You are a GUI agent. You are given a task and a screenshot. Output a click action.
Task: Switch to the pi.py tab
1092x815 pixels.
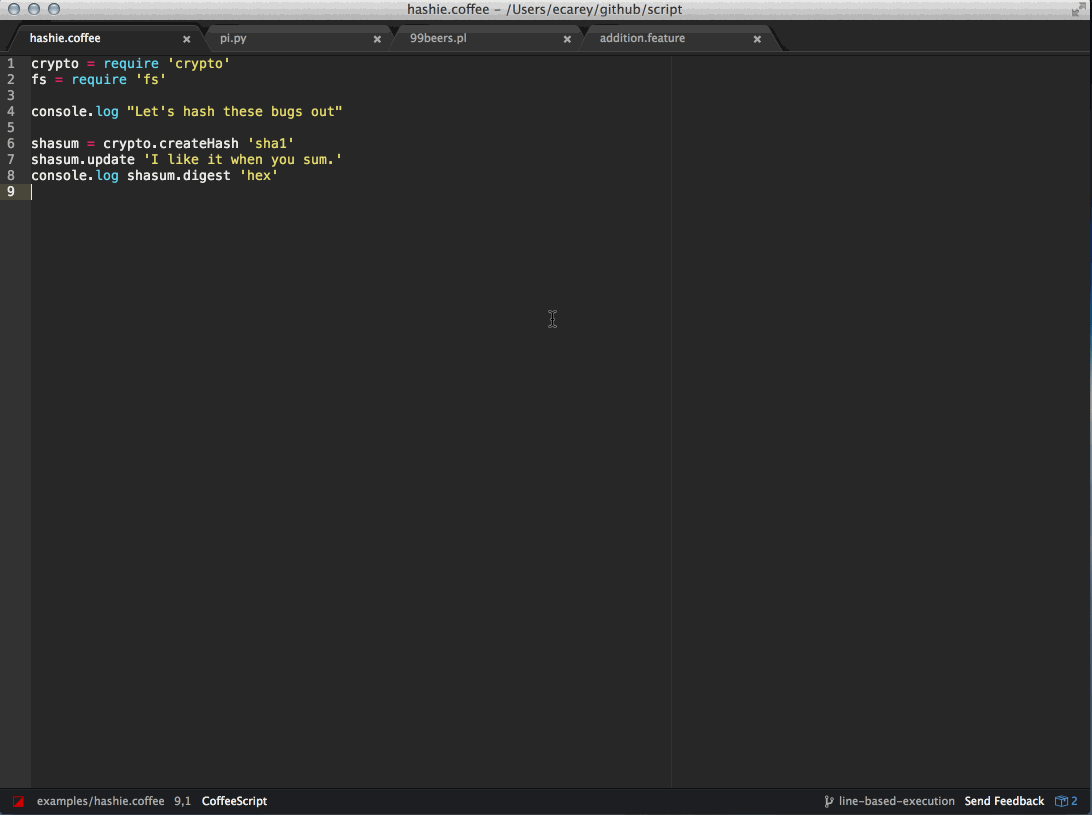tap(233, 38)
